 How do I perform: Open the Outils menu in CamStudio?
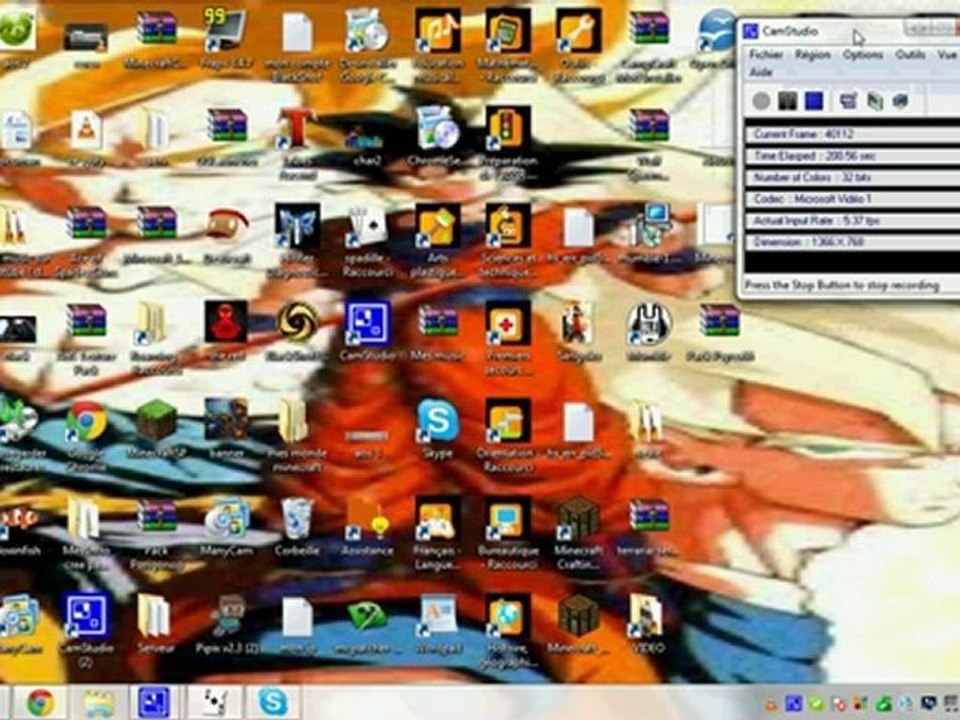point(910,54)
